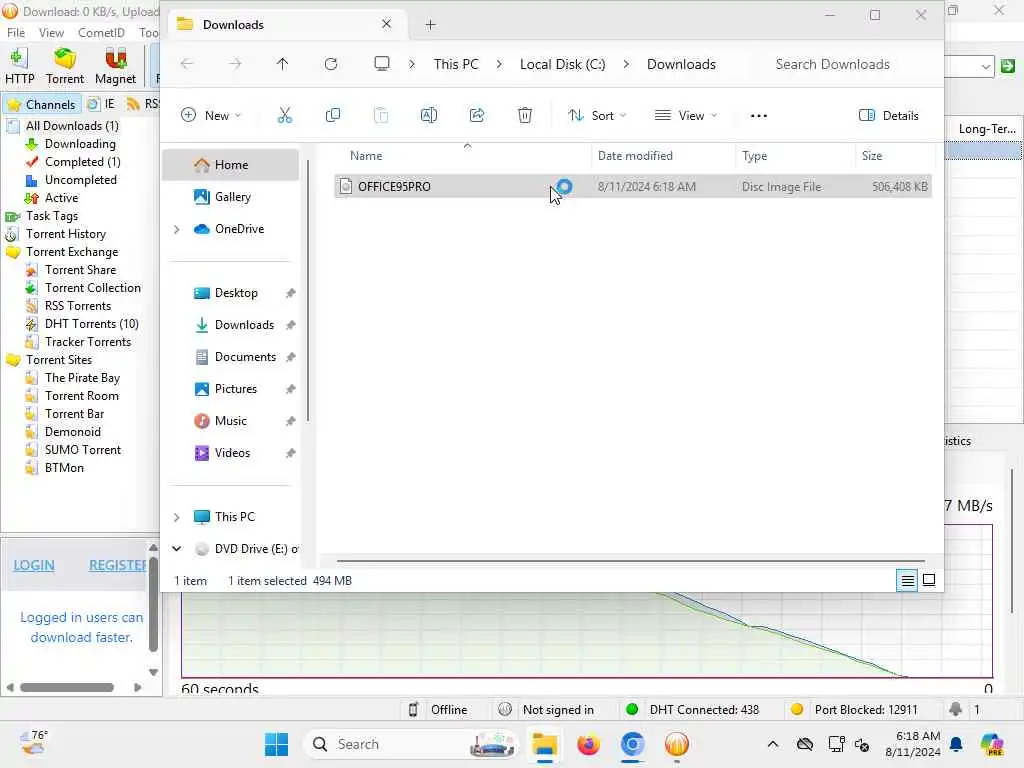
Task: Open See more options ellipsis
Action: 759,116
